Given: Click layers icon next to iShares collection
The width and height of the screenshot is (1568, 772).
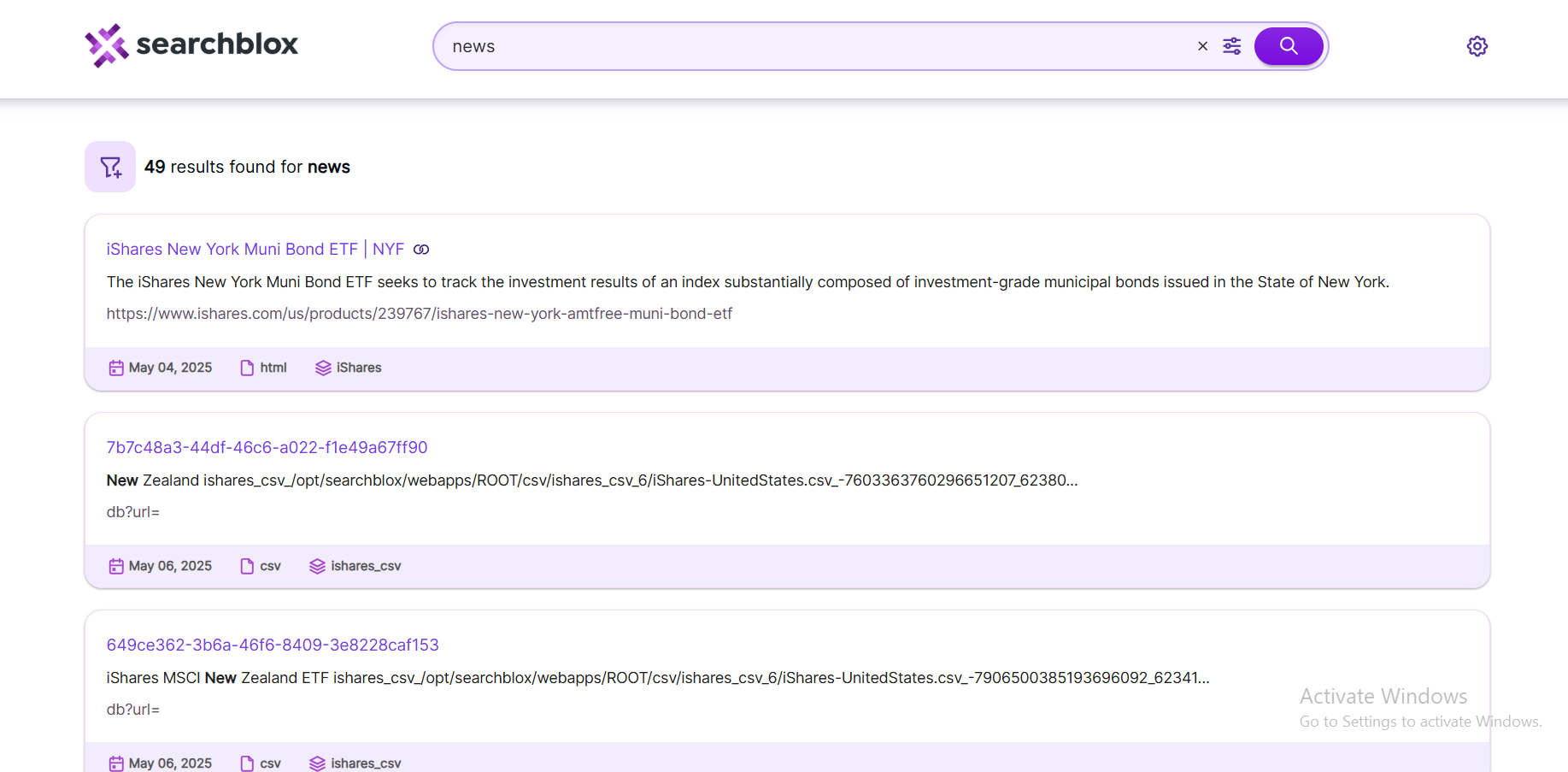Looking at the screenshot, I should [x=323, y=368].
